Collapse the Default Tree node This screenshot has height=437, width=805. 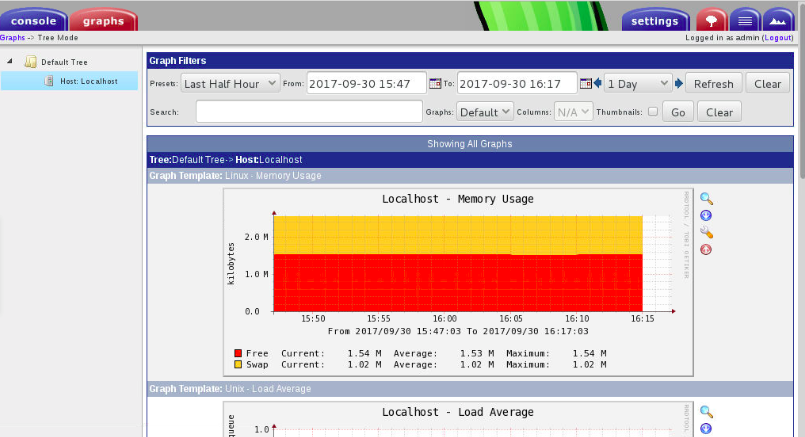tap(9, 61)
